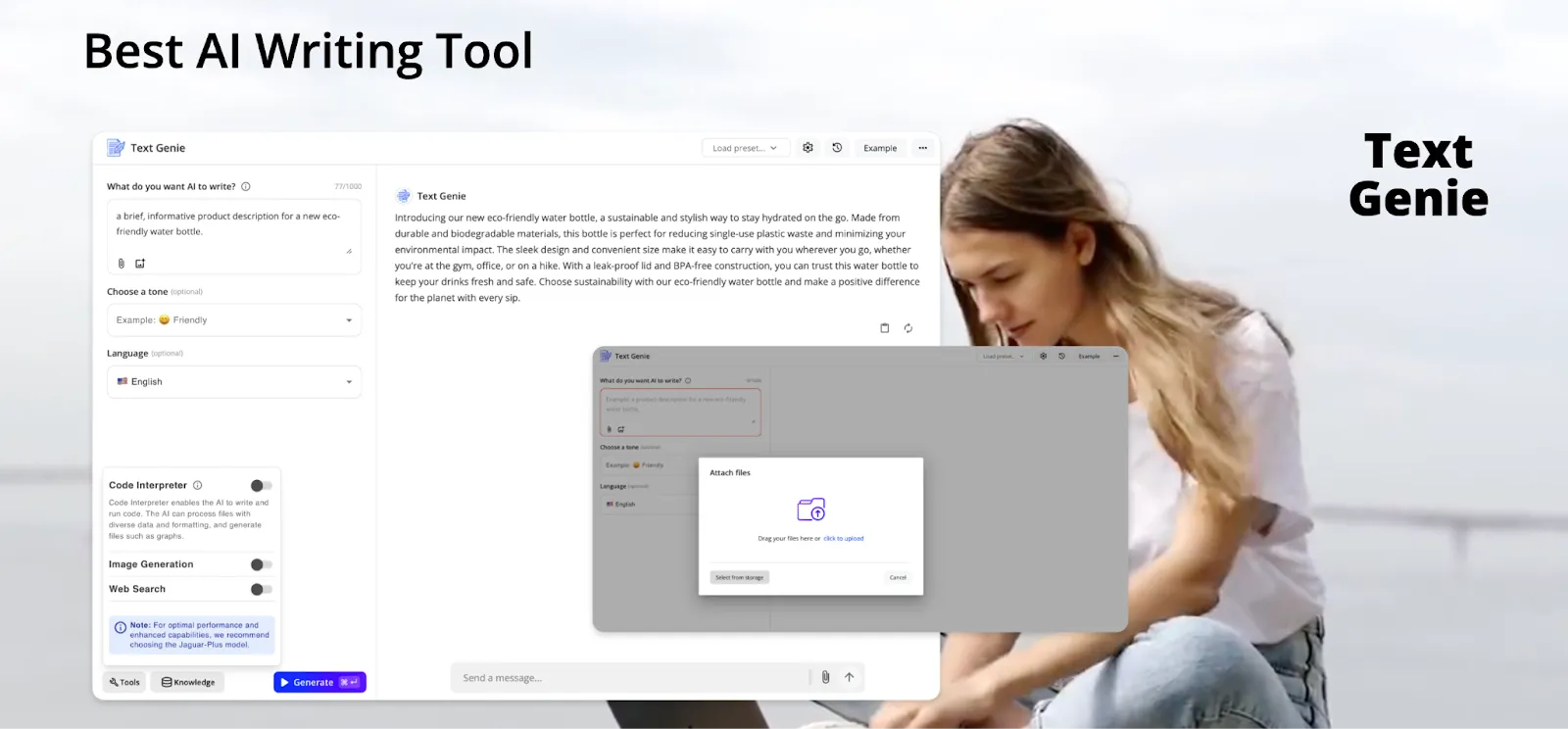Open settings gear in the main Text Genie window
1568x729 pixels.
pyautogui.click(x=808, y=148)
